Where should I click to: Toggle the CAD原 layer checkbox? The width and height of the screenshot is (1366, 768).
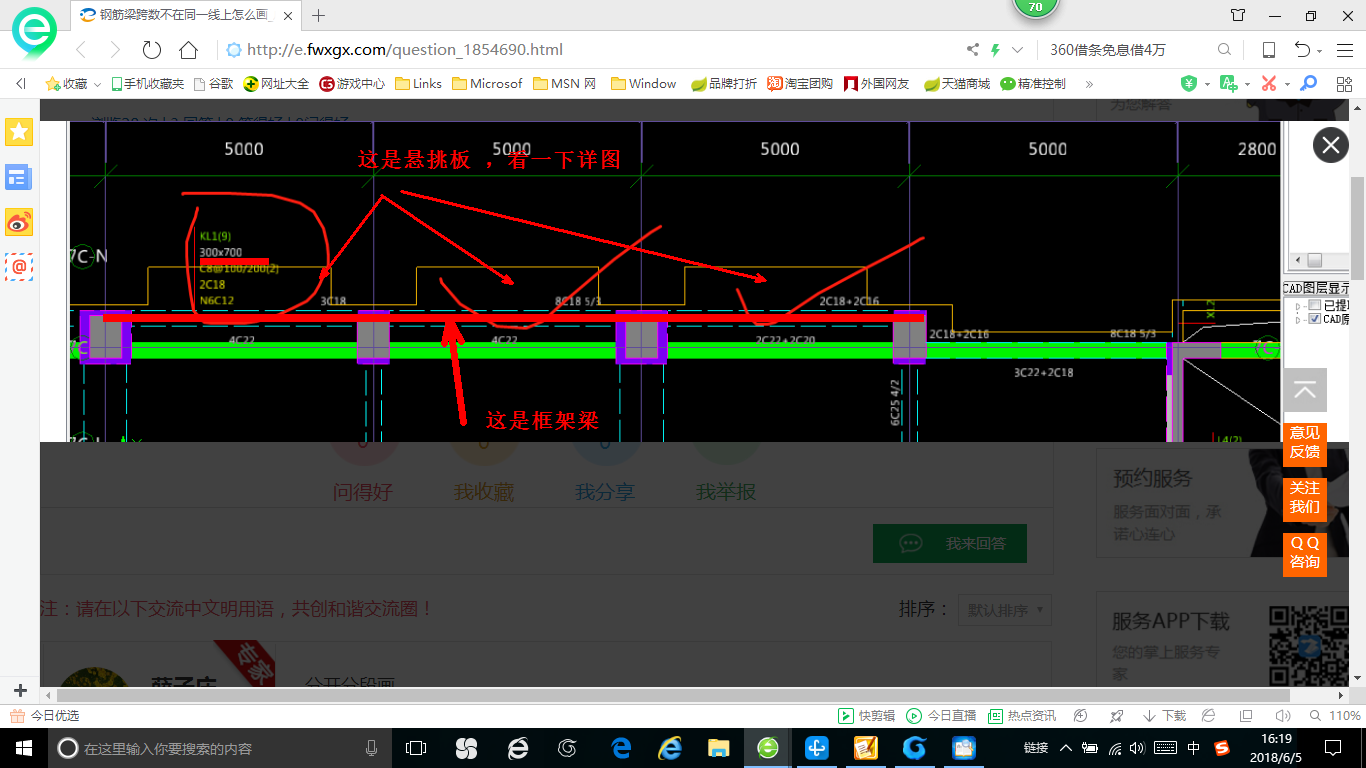(x=1314, y=319)
